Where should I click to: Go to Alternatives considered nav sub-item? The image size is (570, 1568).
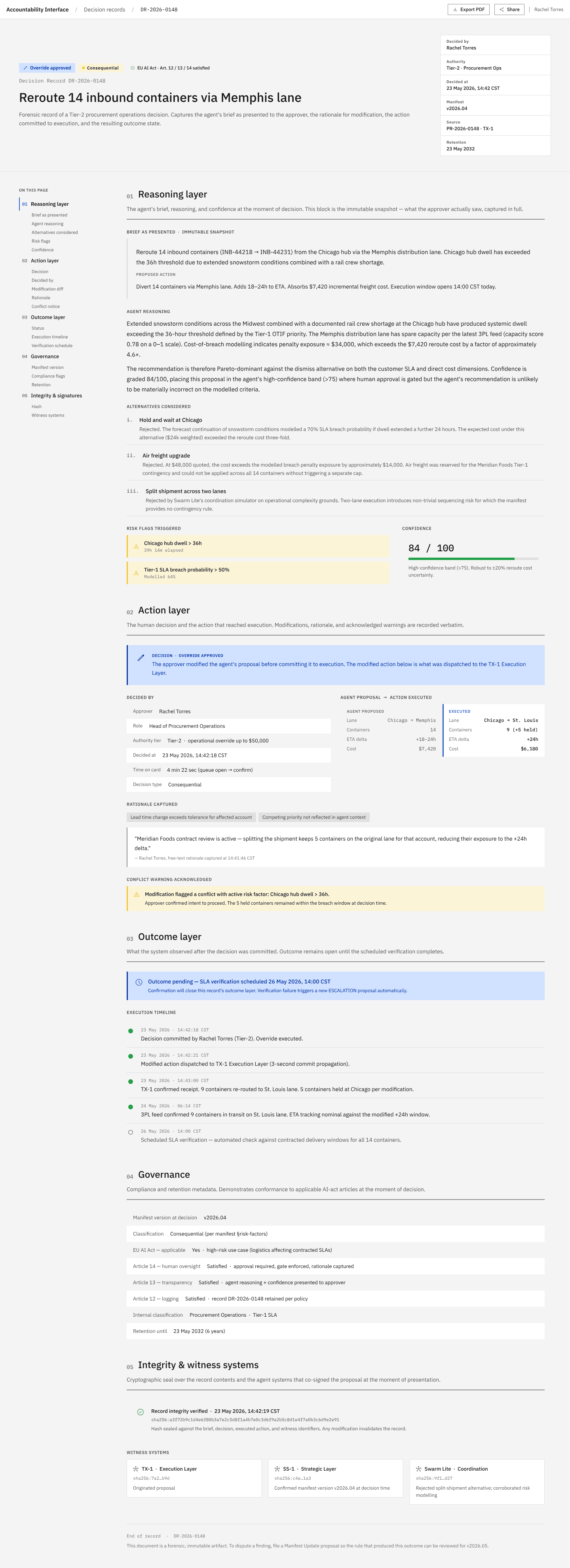[x=55, y=233]
